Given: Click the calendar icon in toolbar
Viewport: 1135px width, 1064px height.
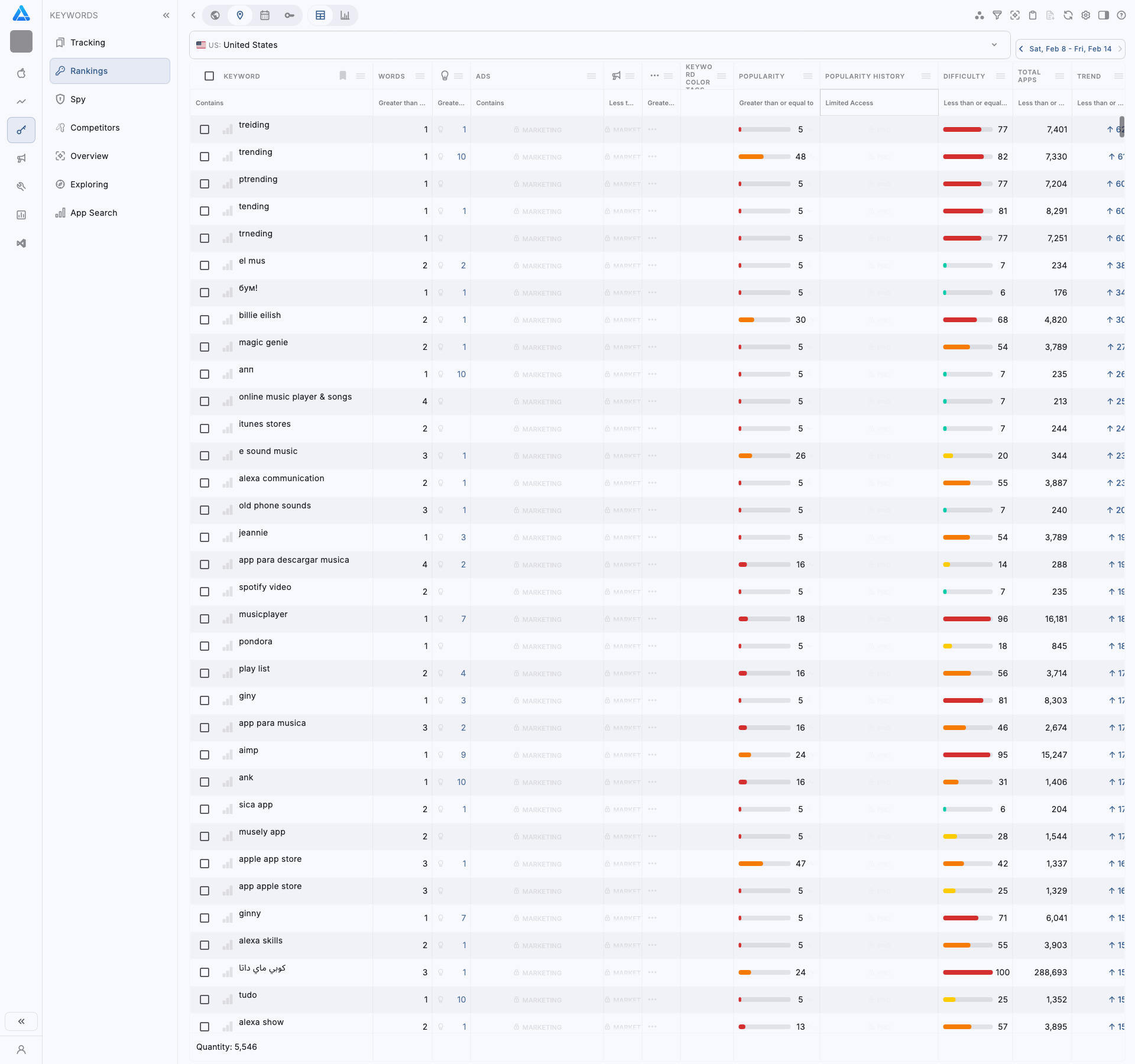Looking at the screenshot, I should point(265,15).
